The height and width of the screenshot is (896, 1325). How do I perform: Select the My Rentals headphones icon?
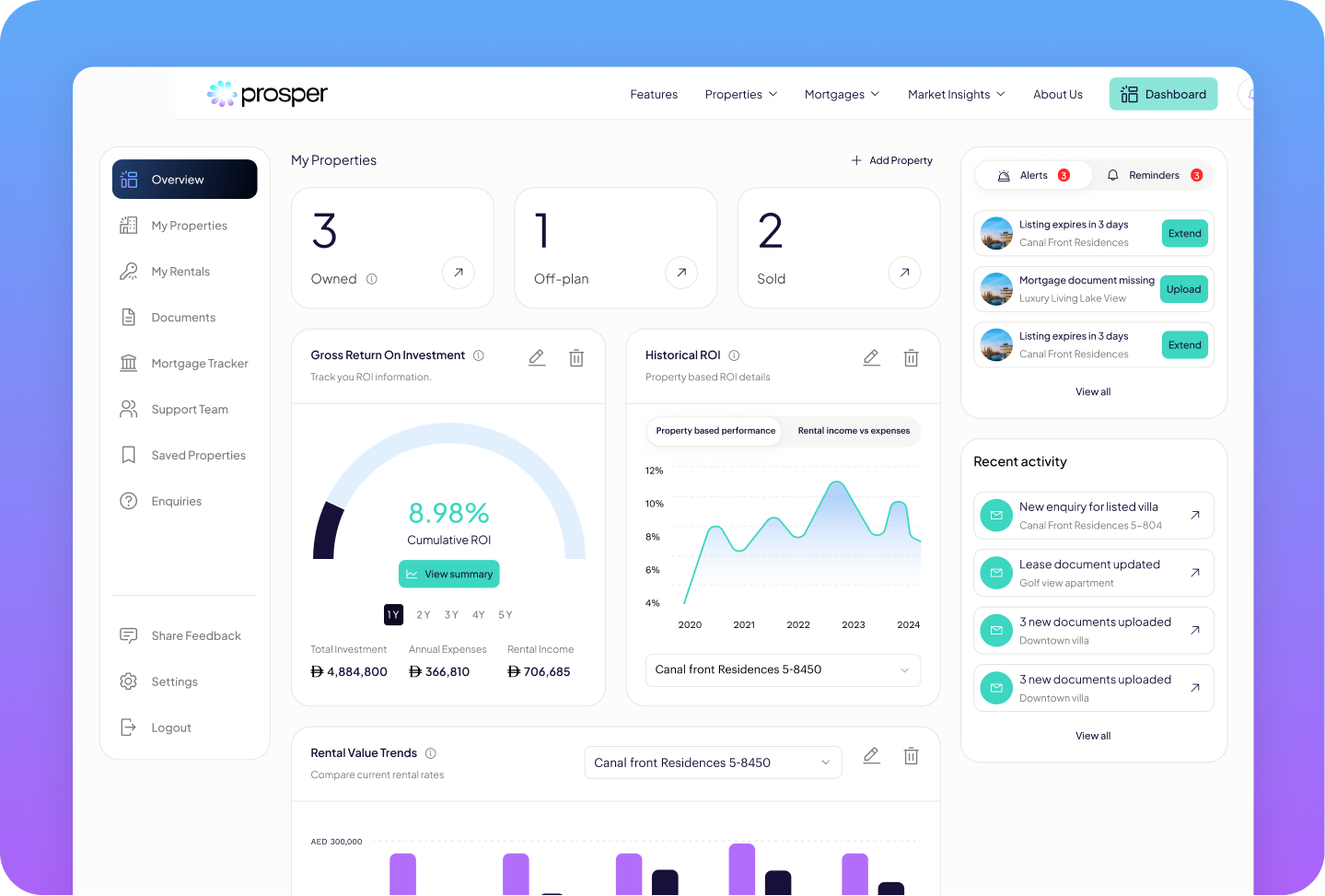pyautogui.click(x=129, y=271)
